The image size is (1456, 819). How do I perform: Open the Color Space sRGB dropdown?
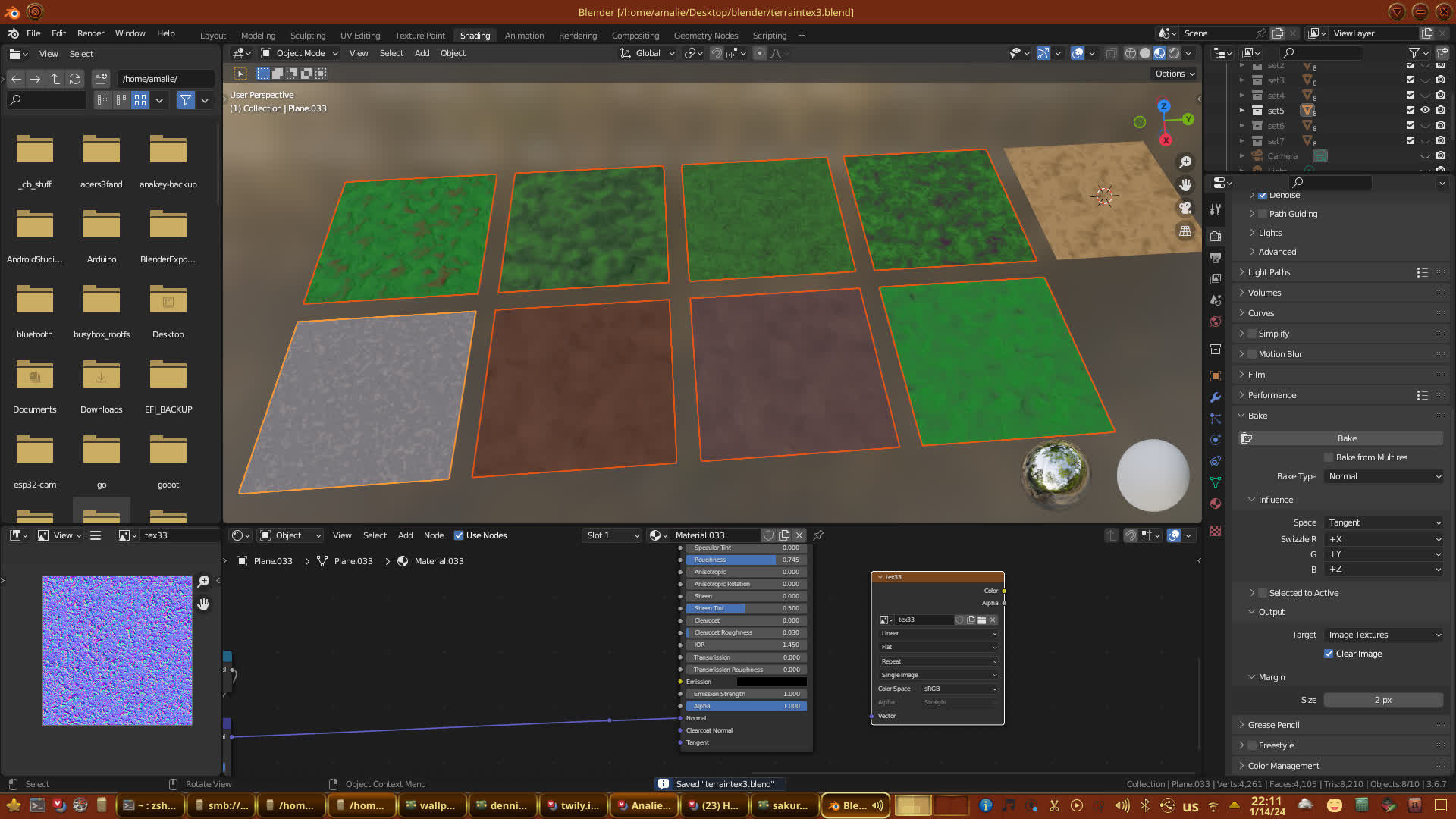[x=959, y=689]
